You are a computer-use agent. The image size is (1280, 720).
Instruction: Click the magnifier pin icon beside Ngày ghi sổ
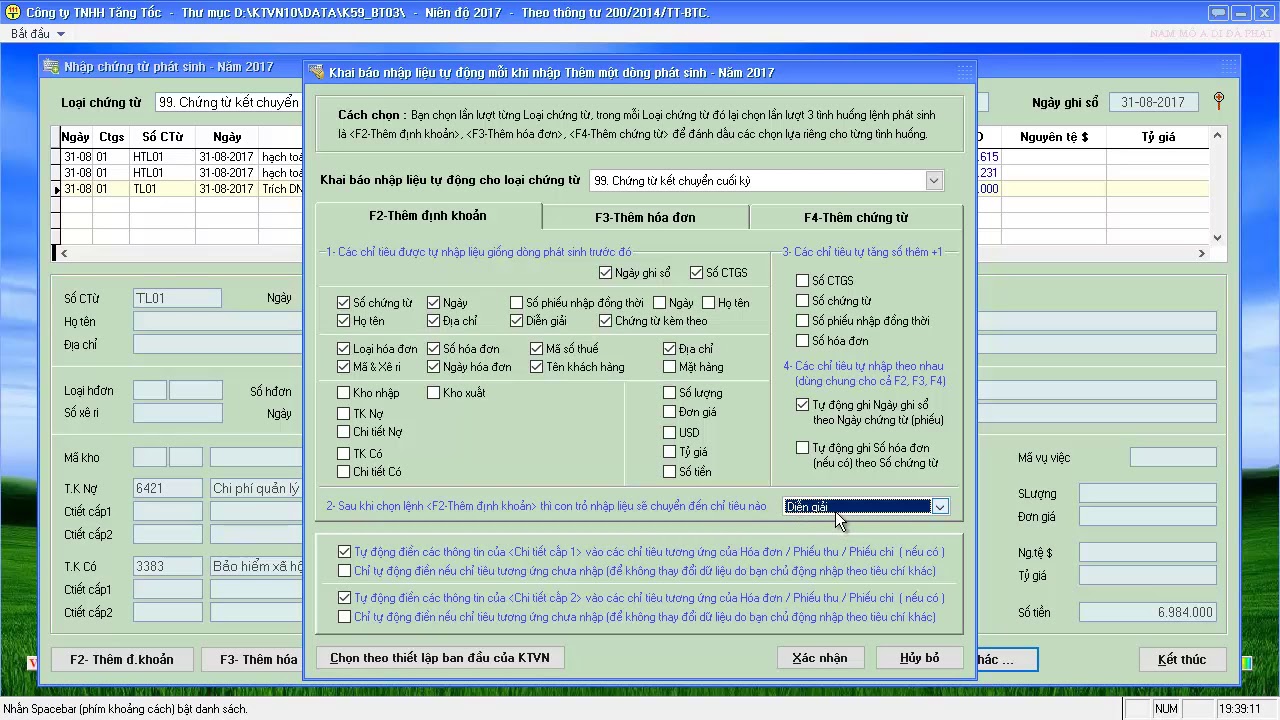click(x=1218, y=101)
